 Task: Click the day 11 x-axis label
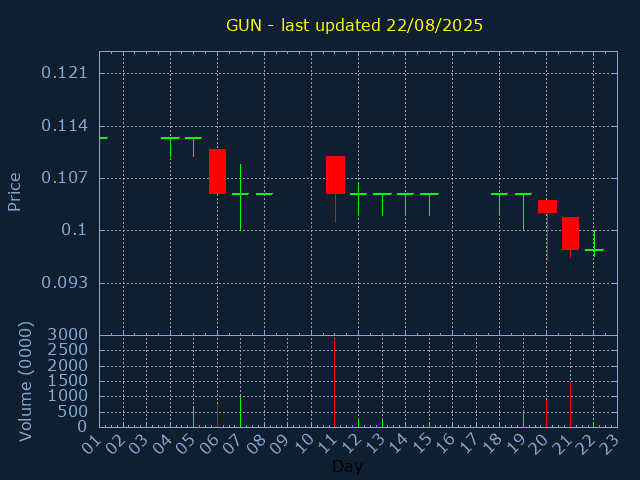[x=327, y=444]
